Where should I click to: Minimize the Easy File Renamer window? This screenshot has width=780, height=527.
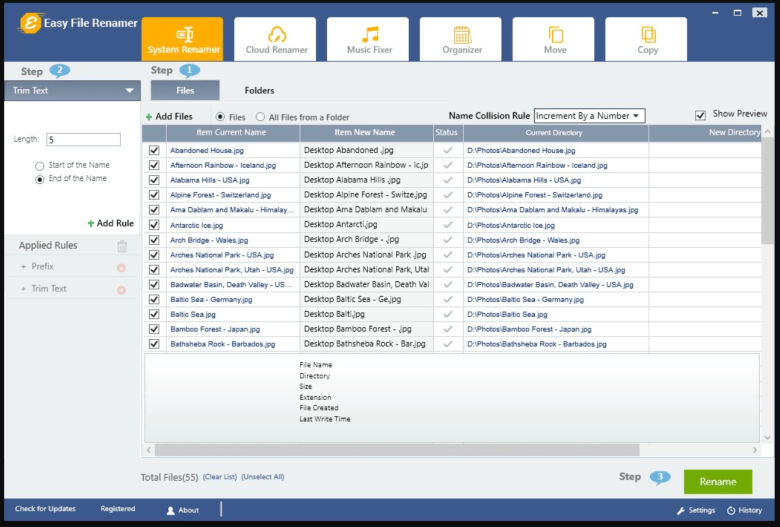(x=715, y=13)
